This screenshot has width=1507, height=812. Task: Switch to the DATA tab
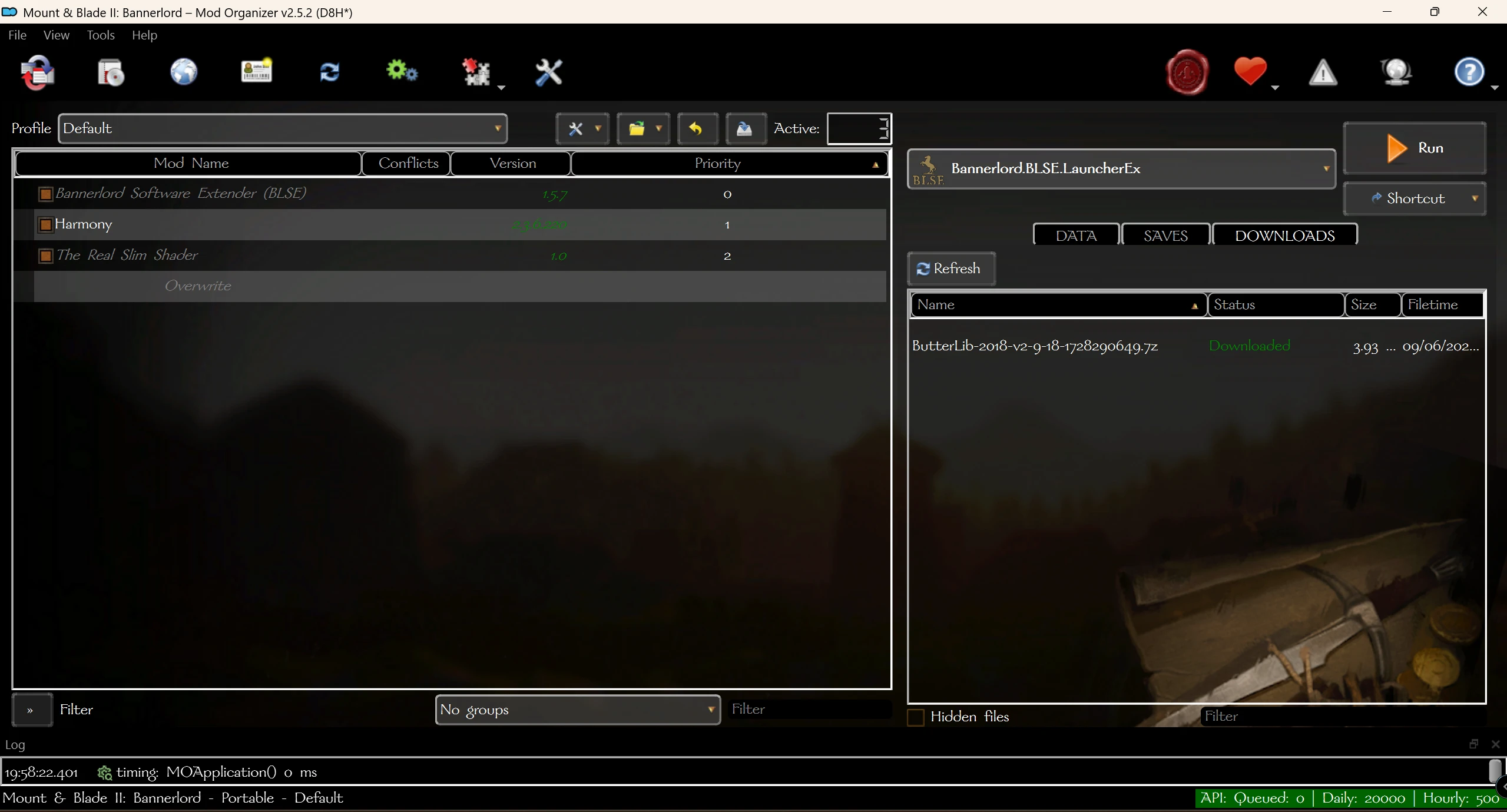coord(1076,236)
